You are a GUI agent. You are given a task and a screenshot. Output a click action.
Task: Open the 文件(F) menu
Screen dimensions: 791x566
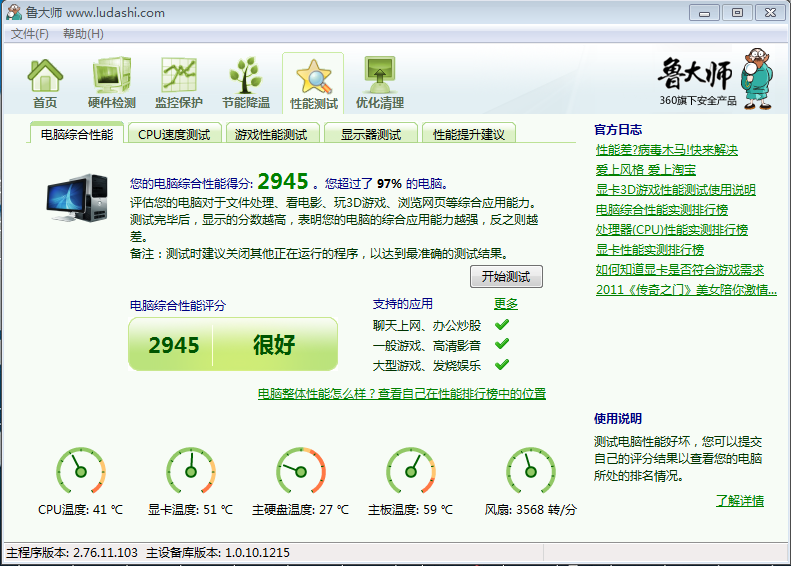[30, 34]
